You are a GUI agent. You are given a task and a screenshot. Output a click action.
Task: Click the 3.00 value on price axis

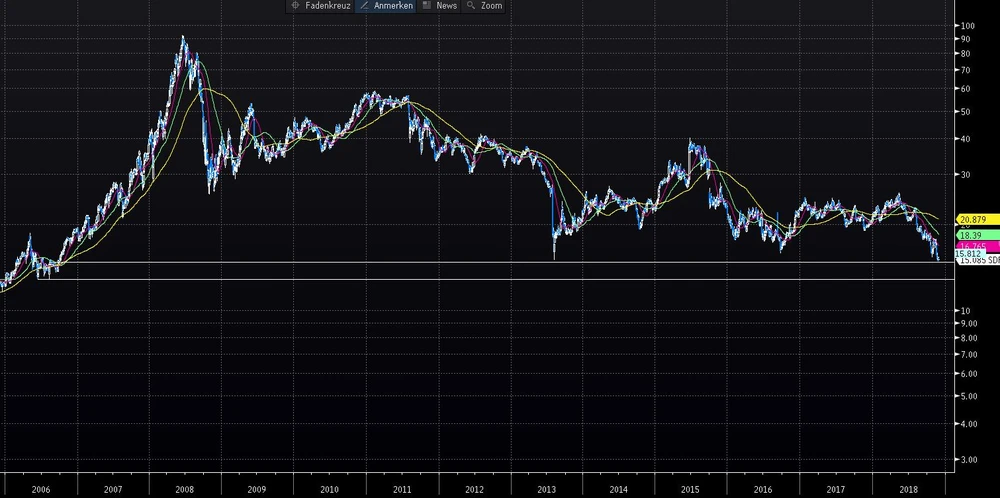pos(967,460)
